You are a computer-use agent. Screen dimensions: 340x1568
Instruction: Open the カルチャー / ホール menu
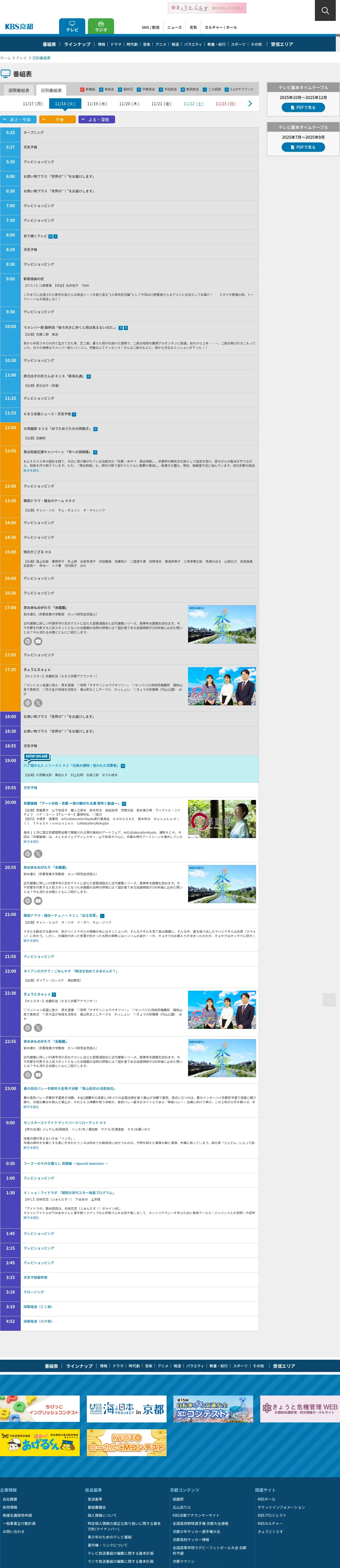(x=220, y=27)
